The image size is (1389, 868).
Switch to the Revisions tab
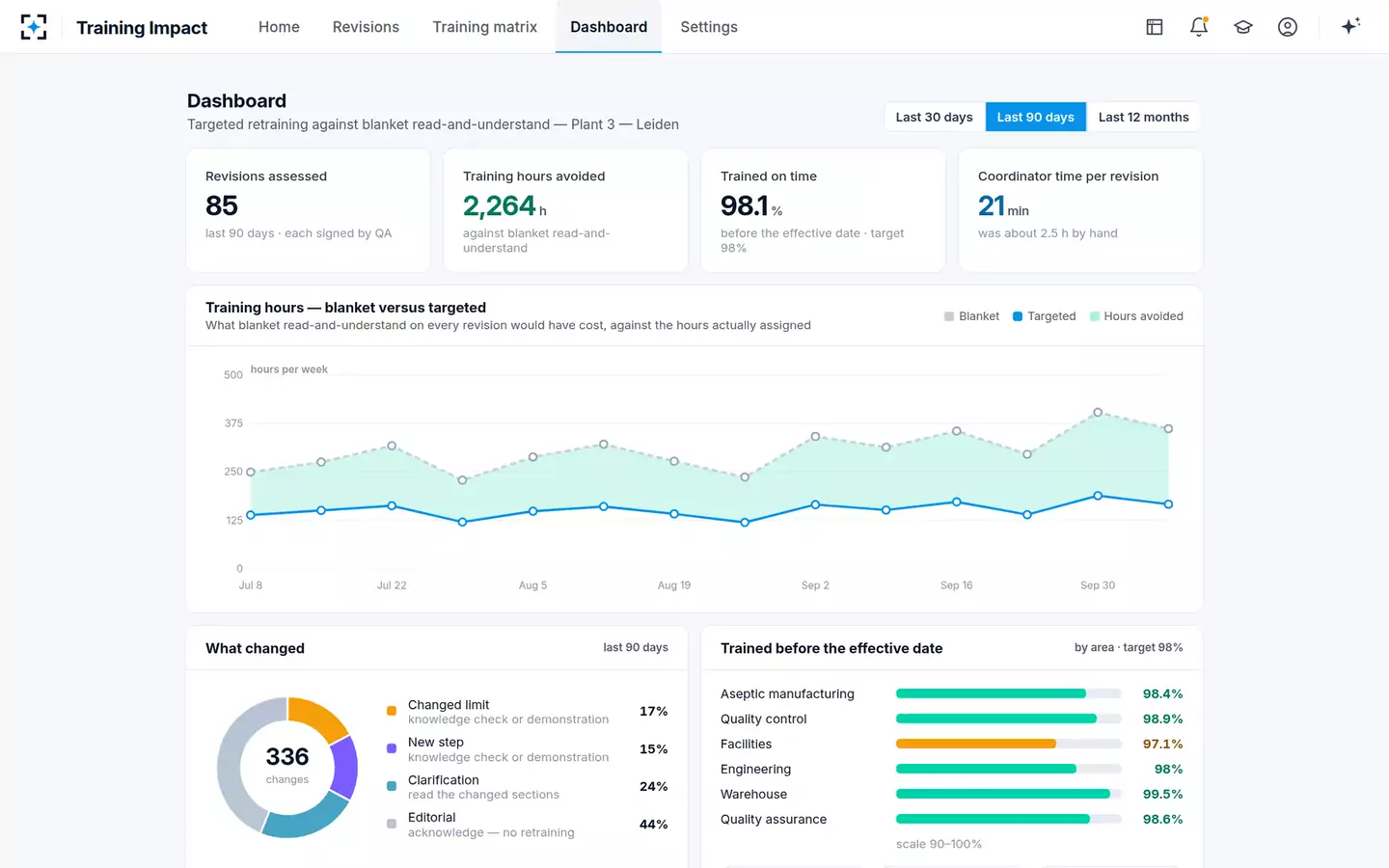click(x=366, y=27)
